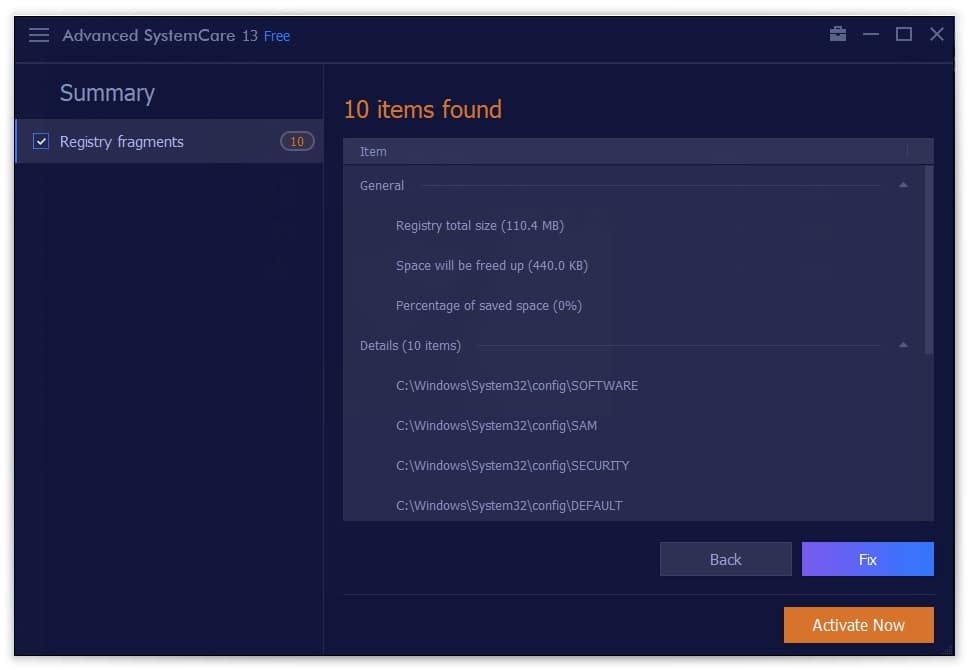
Task: Select Percentage of saved space (0%) row
Action: tap(633, 306)
